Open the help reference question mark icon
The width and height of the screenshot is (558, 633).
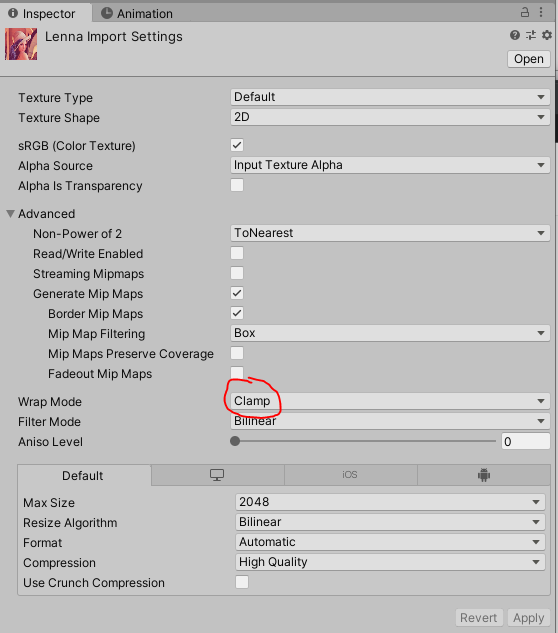tap(514, 36)
